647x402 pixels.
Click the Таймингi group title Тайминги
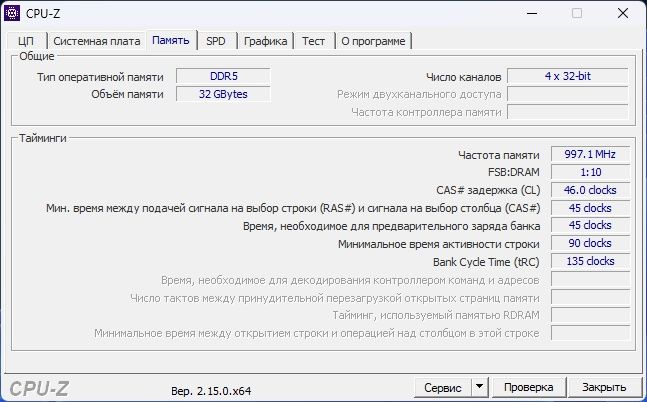[x=43, y=138]
